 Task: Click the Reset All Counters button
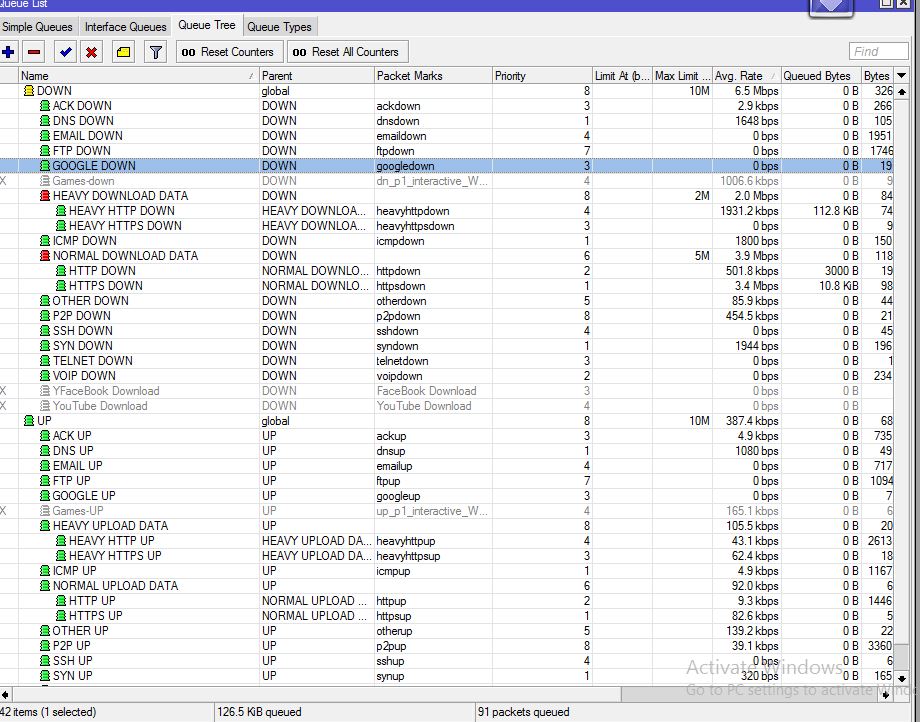click(x=347, y=52)
